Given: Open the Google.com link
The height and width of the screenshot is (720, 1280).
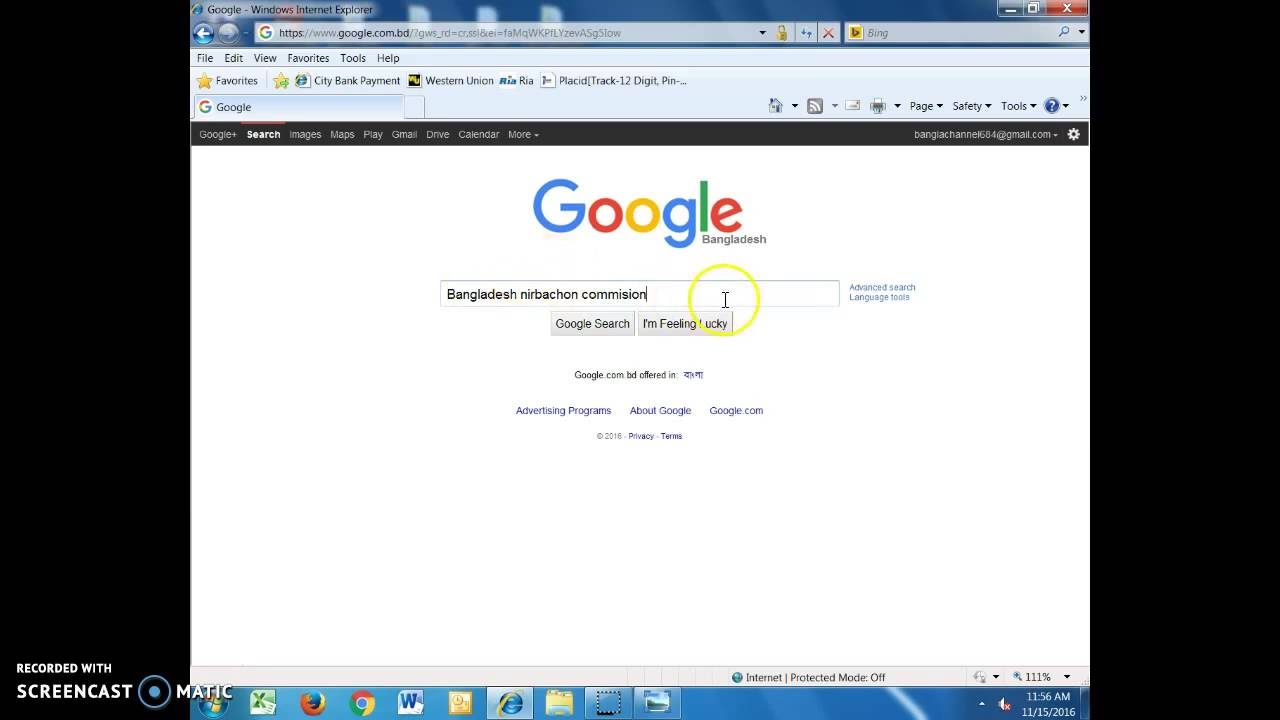Looking at the screenshot, I should pos(736,410).
